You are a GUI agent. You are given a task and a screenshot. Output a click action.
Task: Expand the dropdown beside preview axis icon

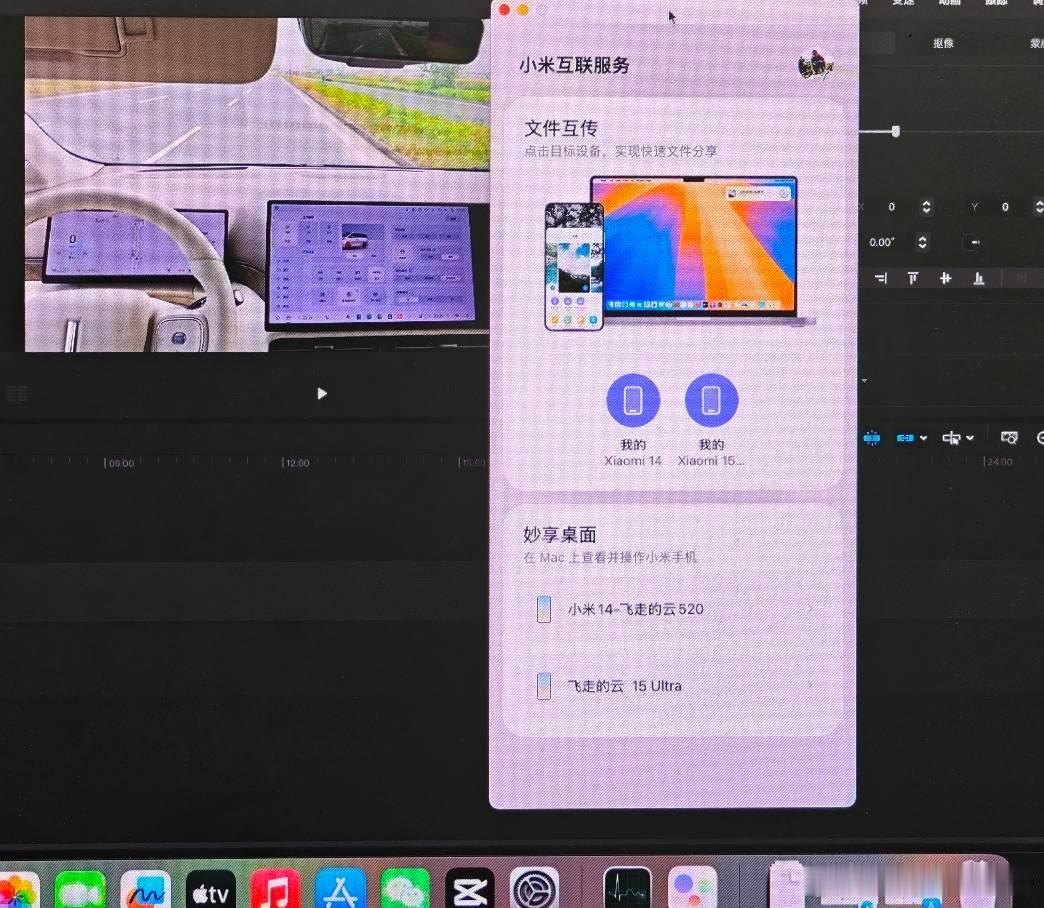click(970, 438)
